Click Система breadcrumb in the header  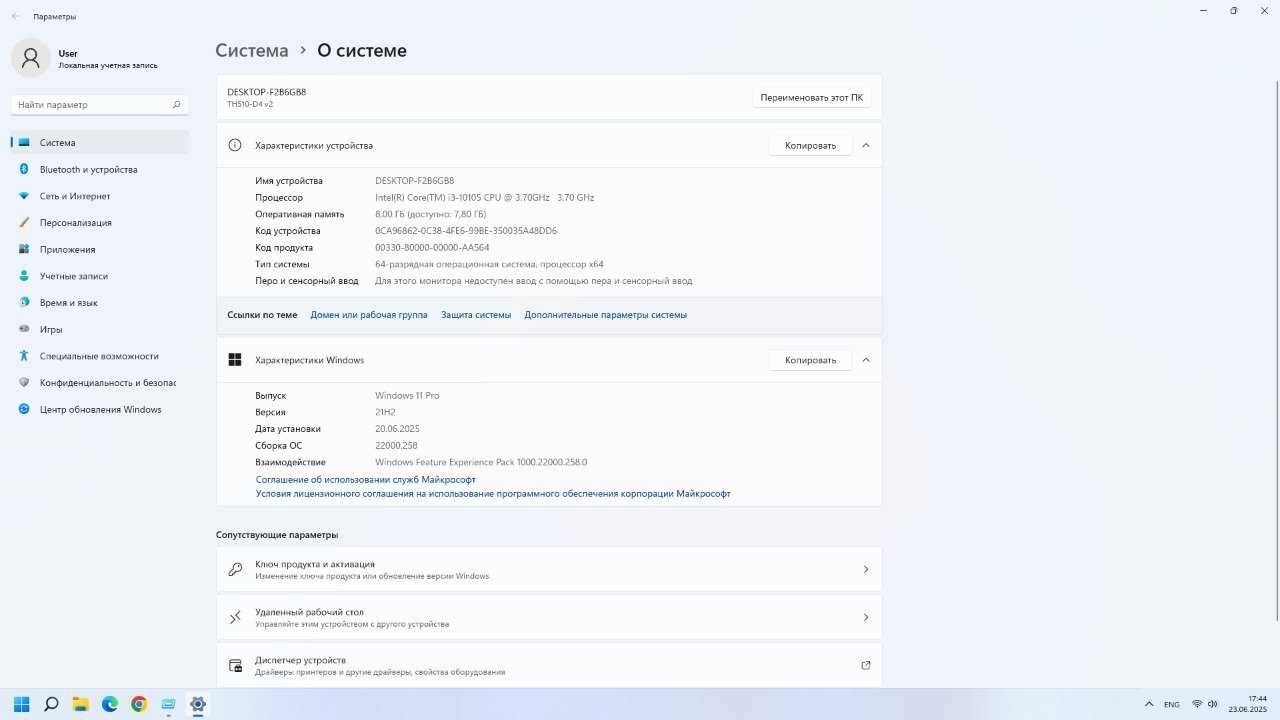click(x=252, y=51)
